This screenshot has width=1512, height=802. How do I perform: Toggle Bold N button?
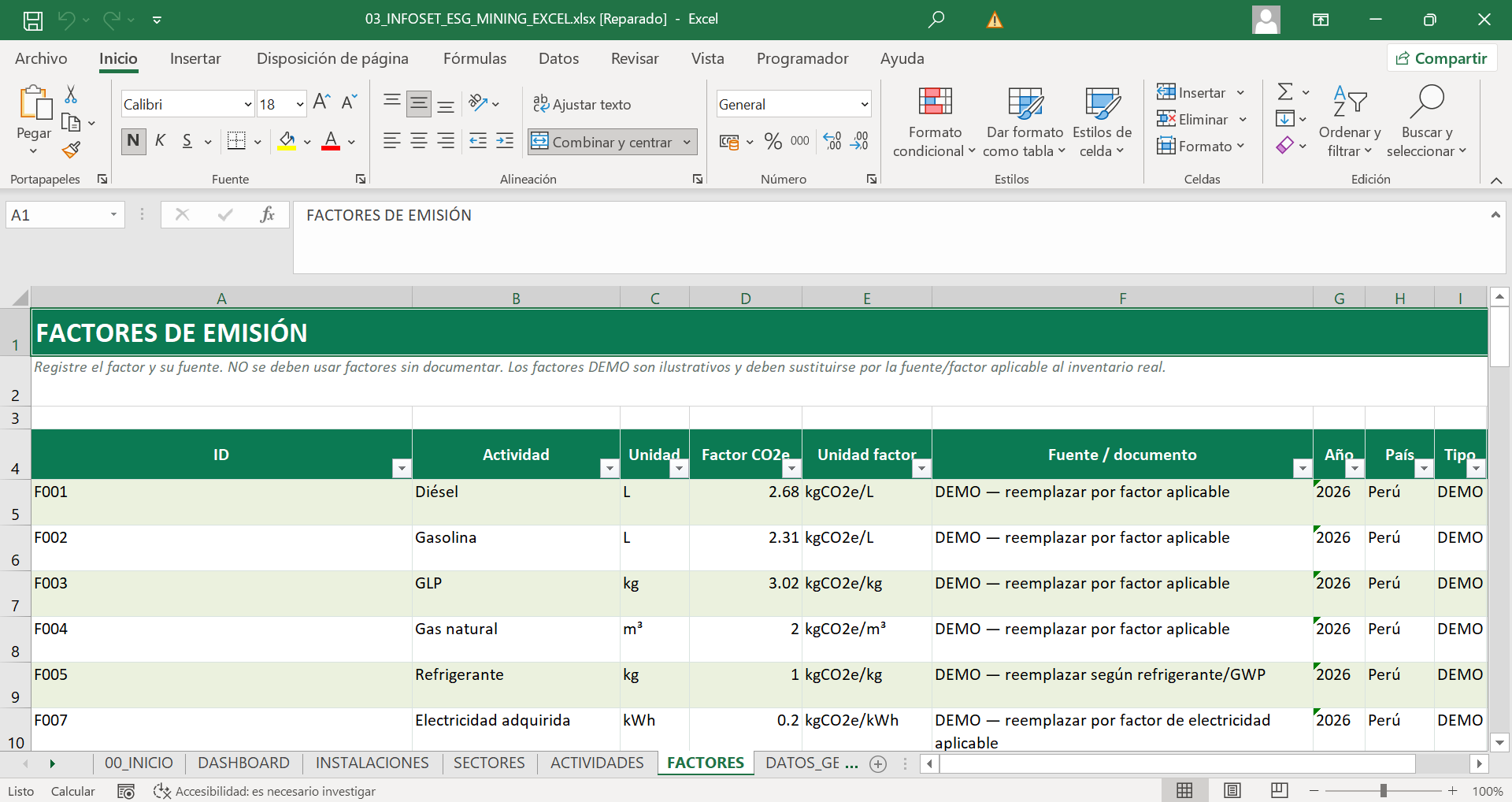tap(133, 141)
